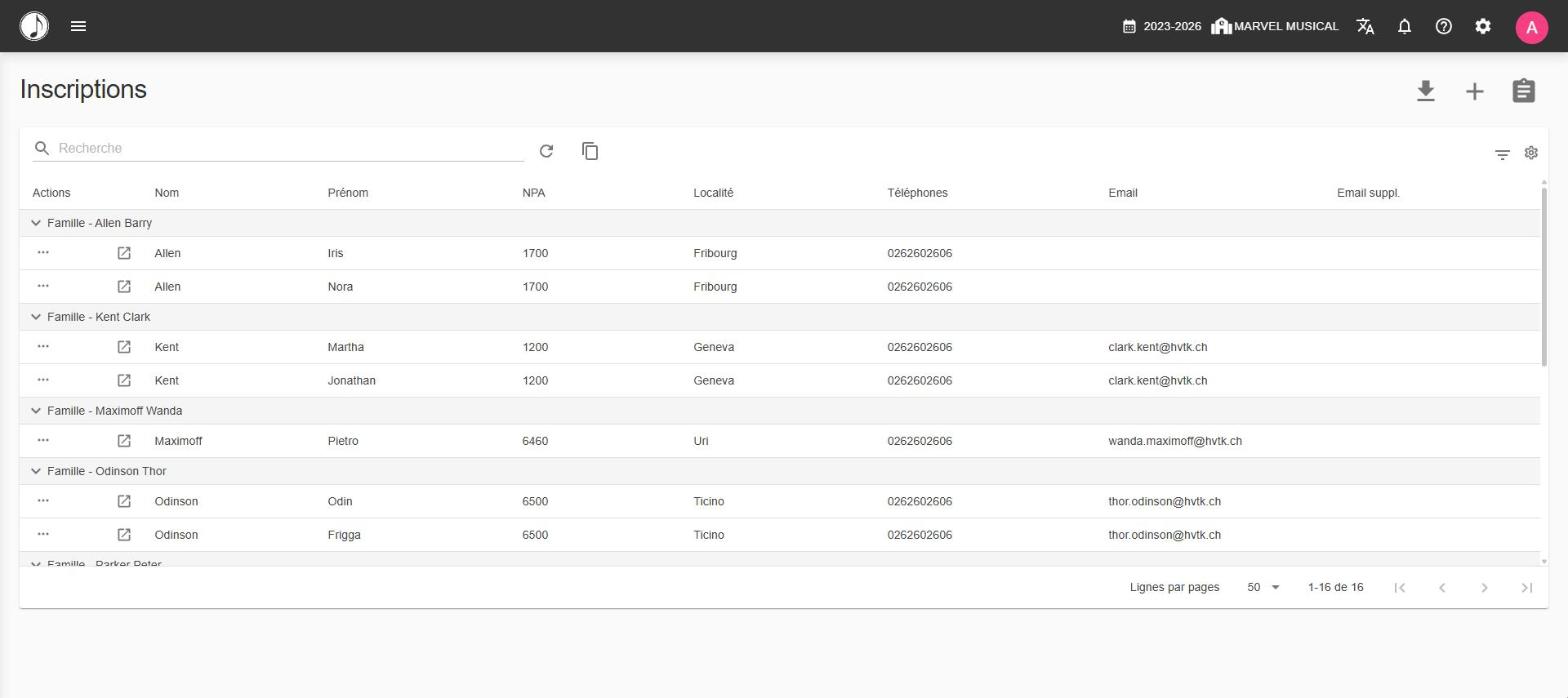Sort table by Prénom column header
The height and width of the screenshot is (698, 1568).
[348, 193]
